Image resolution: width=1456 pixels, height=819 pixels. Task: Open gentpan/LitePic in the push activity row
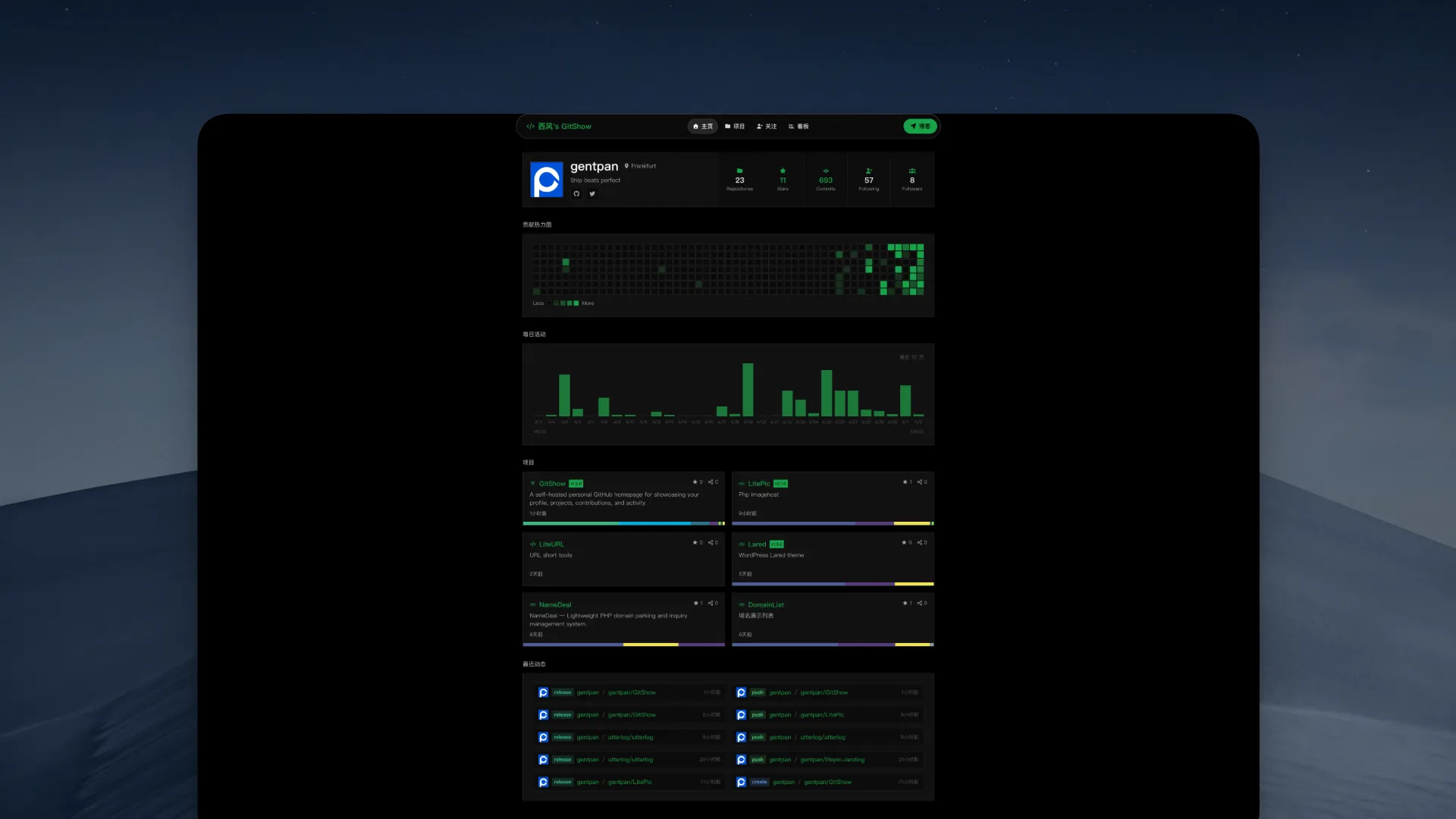[822, 715]
